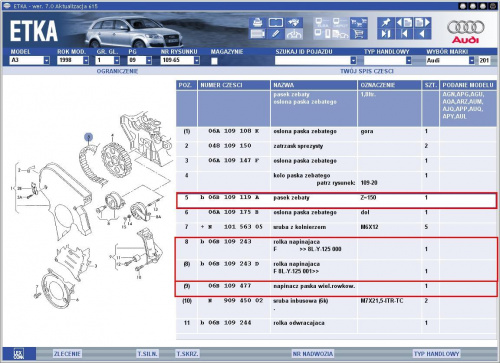
Task: Click the ZLECENIE button in bottom bar
Action: pyautogui.click(x=67, y=354)
